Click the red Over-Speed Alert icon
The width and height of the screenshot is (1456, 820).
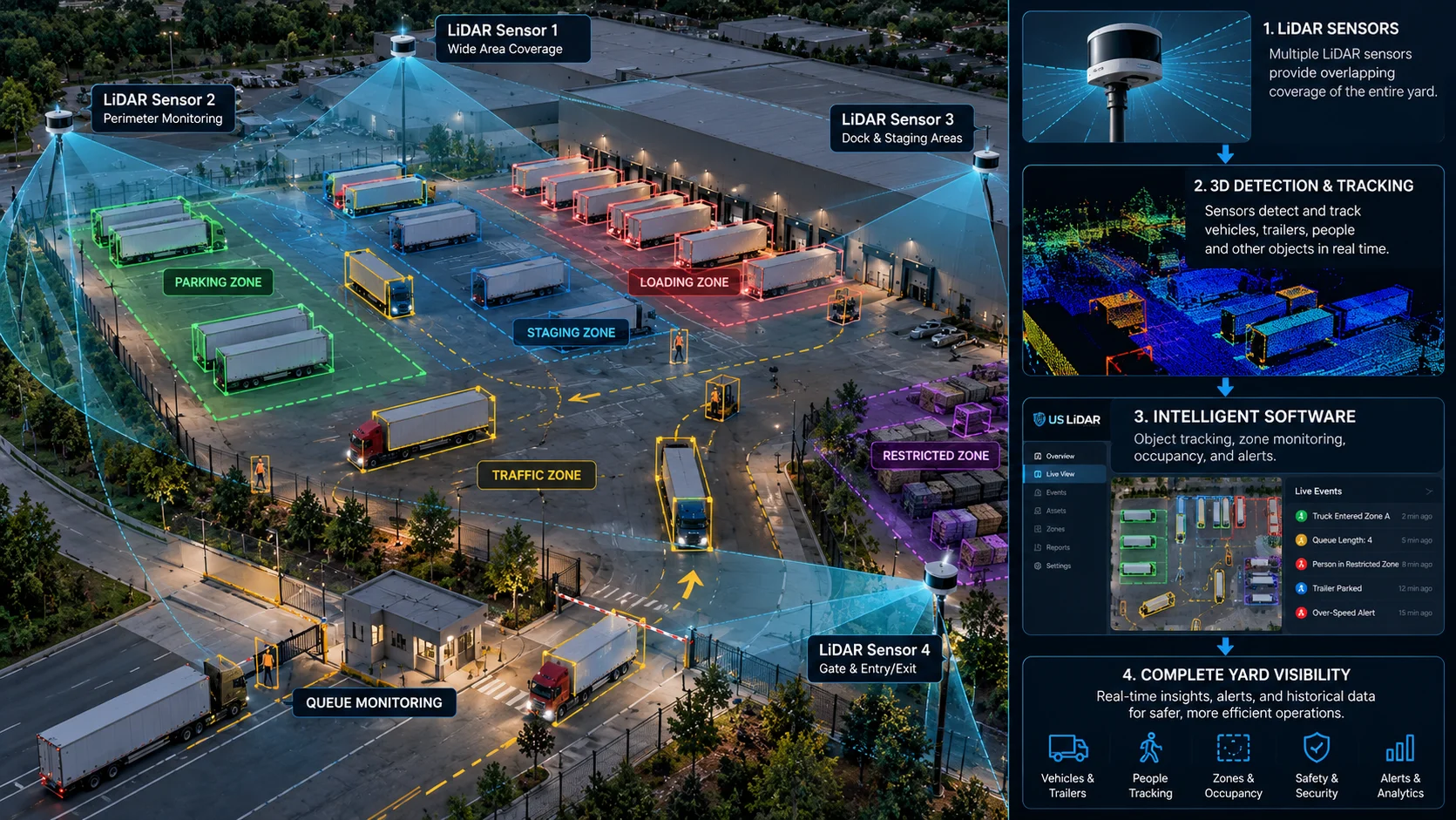pyautogui.click(x=1301, y=613)
